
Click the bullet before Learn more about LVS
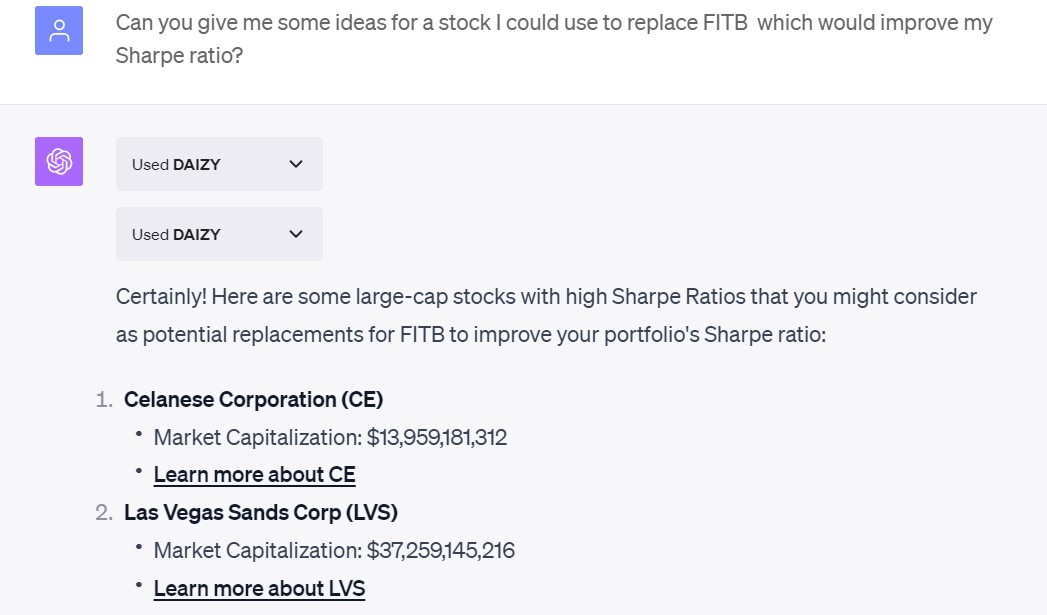tap(139, 586)
